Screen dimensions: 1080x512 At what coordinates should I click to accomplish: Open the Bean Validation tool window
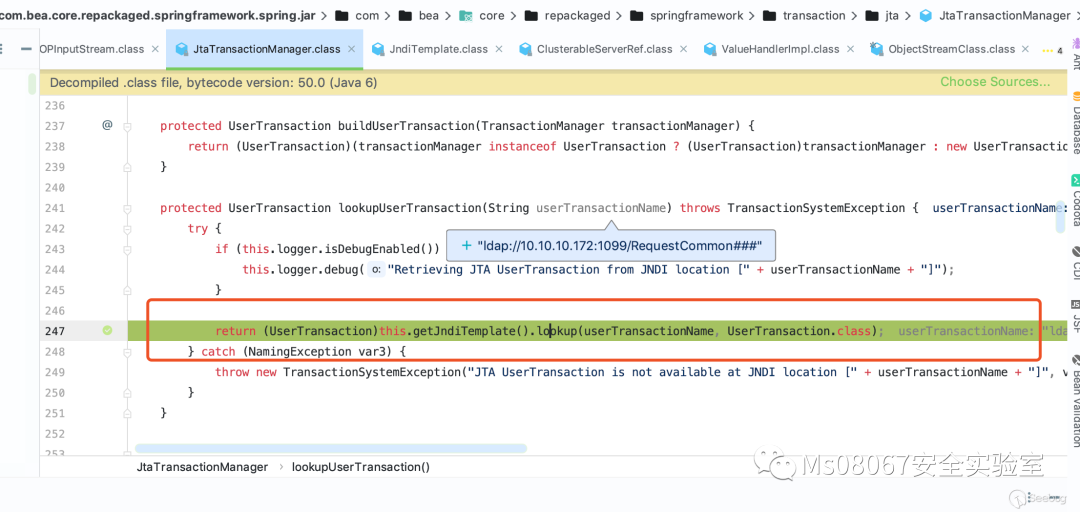point(1074,401)
